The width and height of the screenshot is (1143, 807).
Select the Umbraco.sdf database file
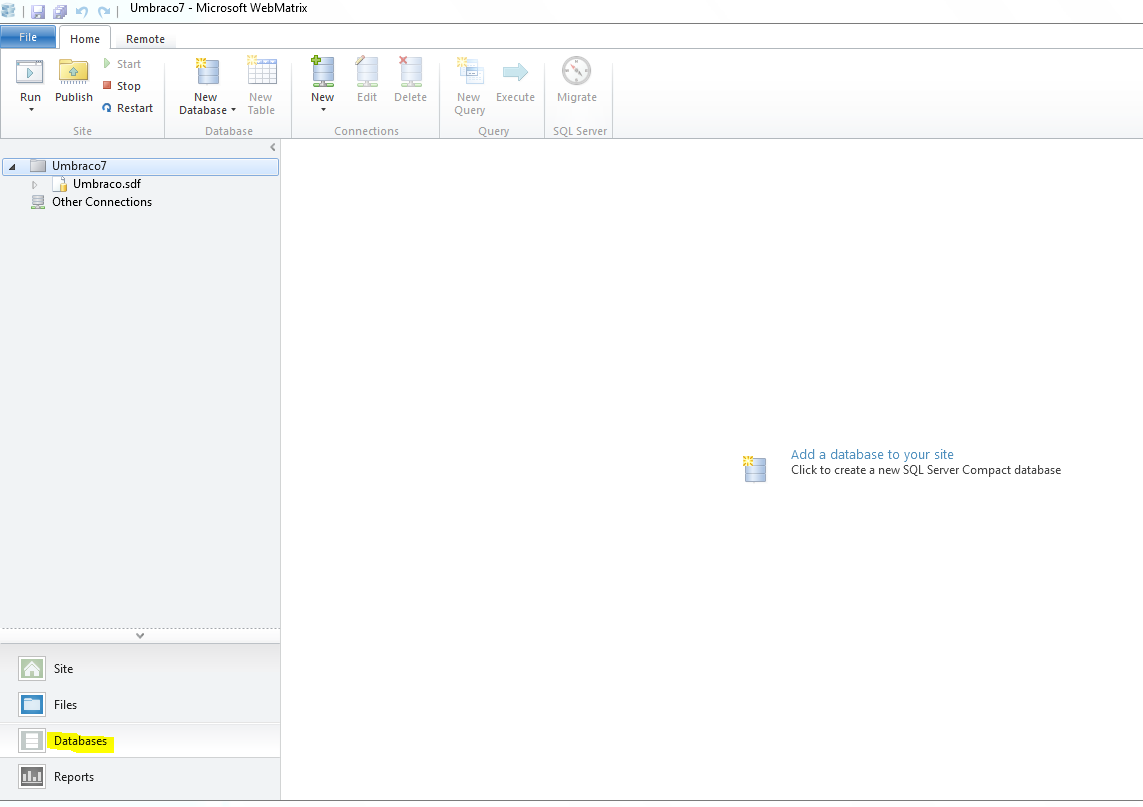(x=106, y=184)
